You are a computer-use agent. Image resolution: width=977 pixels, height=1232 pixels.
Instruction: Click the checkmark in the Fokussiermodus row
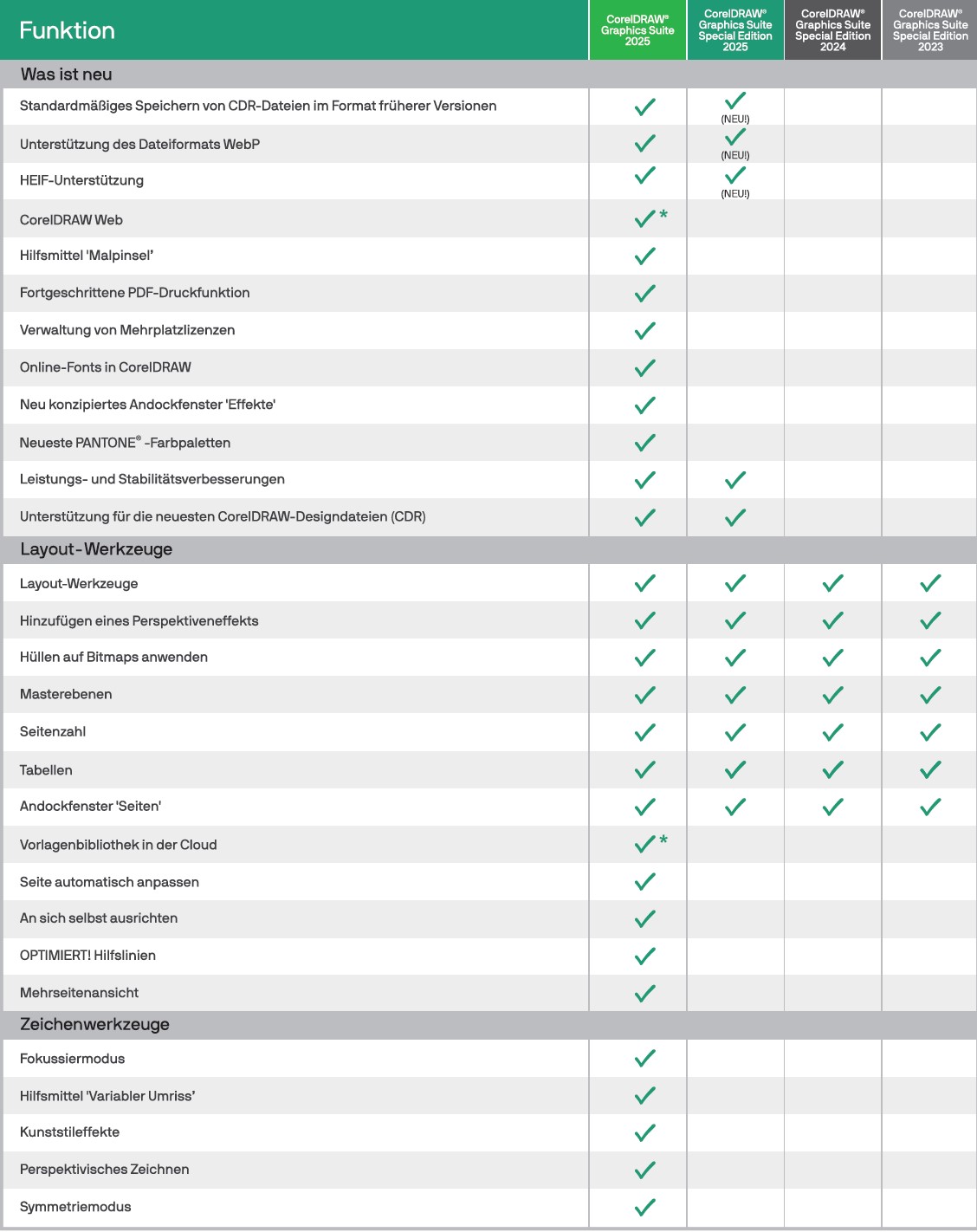click(x=645, y=1059)
